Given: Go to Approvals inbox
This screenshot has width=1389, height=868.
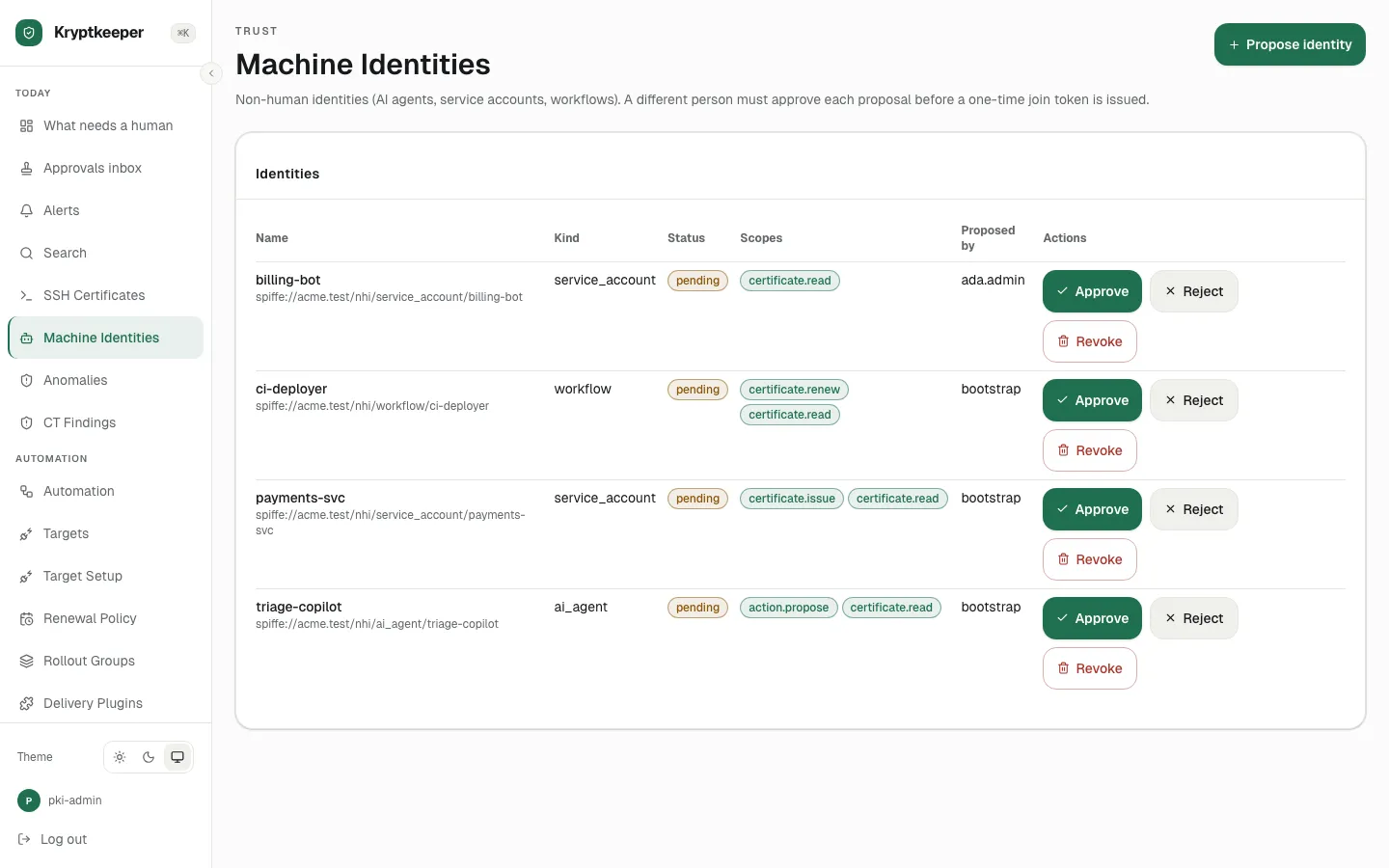Looking at the screenshot, I should [x=106, y=168].
